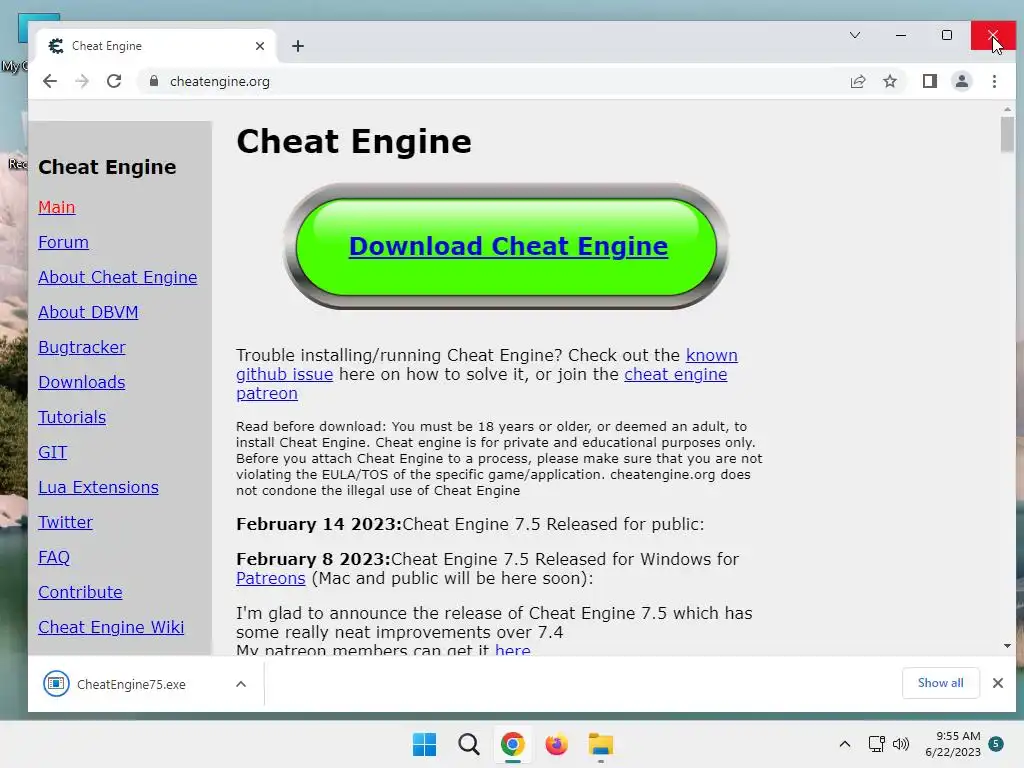The image size is (1024, 768).
Task: Open the Bugtracker link
Action: click(82, 347)
